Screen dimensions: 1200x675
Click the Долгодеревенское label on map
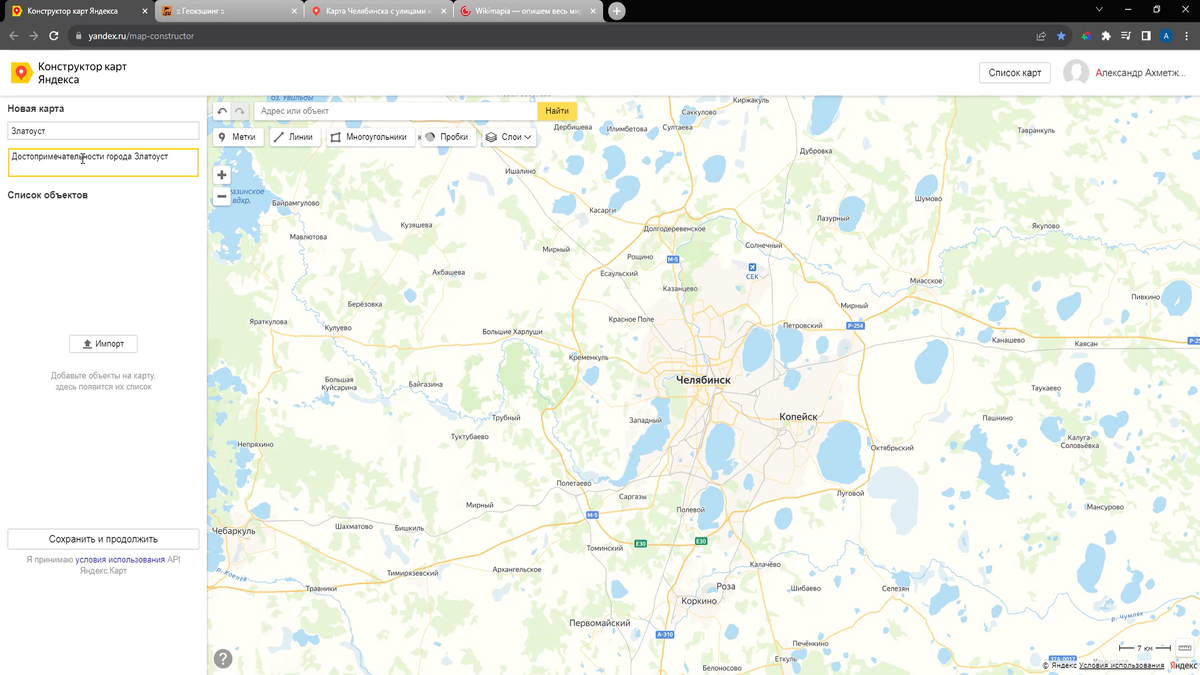tap(674, 229)
